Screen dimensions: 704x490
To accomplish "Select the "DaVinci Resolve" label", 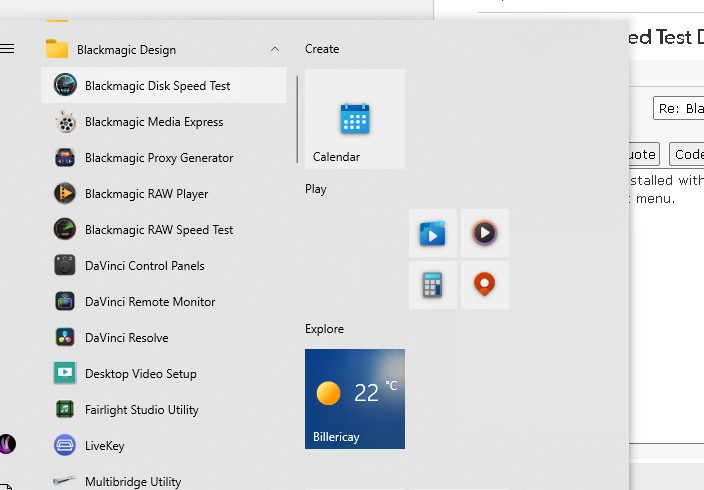I will tap(127, 338).
